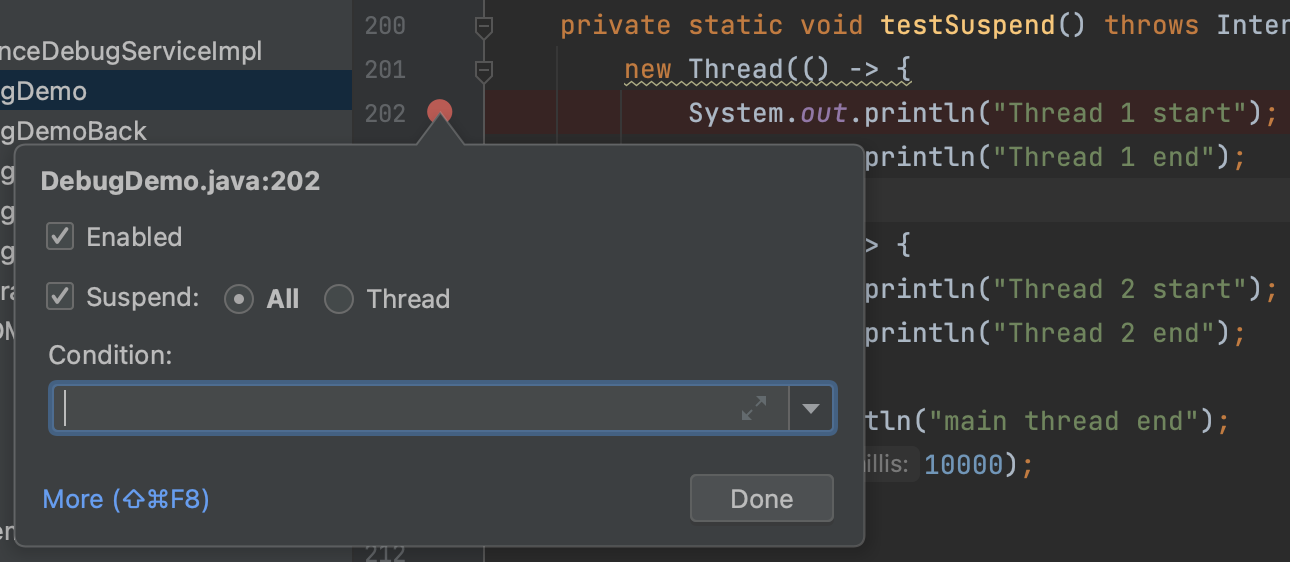The height and width of the screenshot is (562, 1290).
Task: Open the Condition history dropdown arrow
Action: coord(812,408)
